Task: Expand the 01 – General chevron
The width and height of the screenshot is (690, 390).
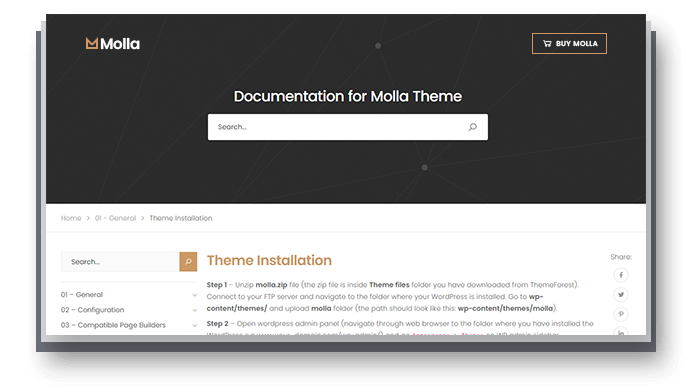Action: coord(195,295)
